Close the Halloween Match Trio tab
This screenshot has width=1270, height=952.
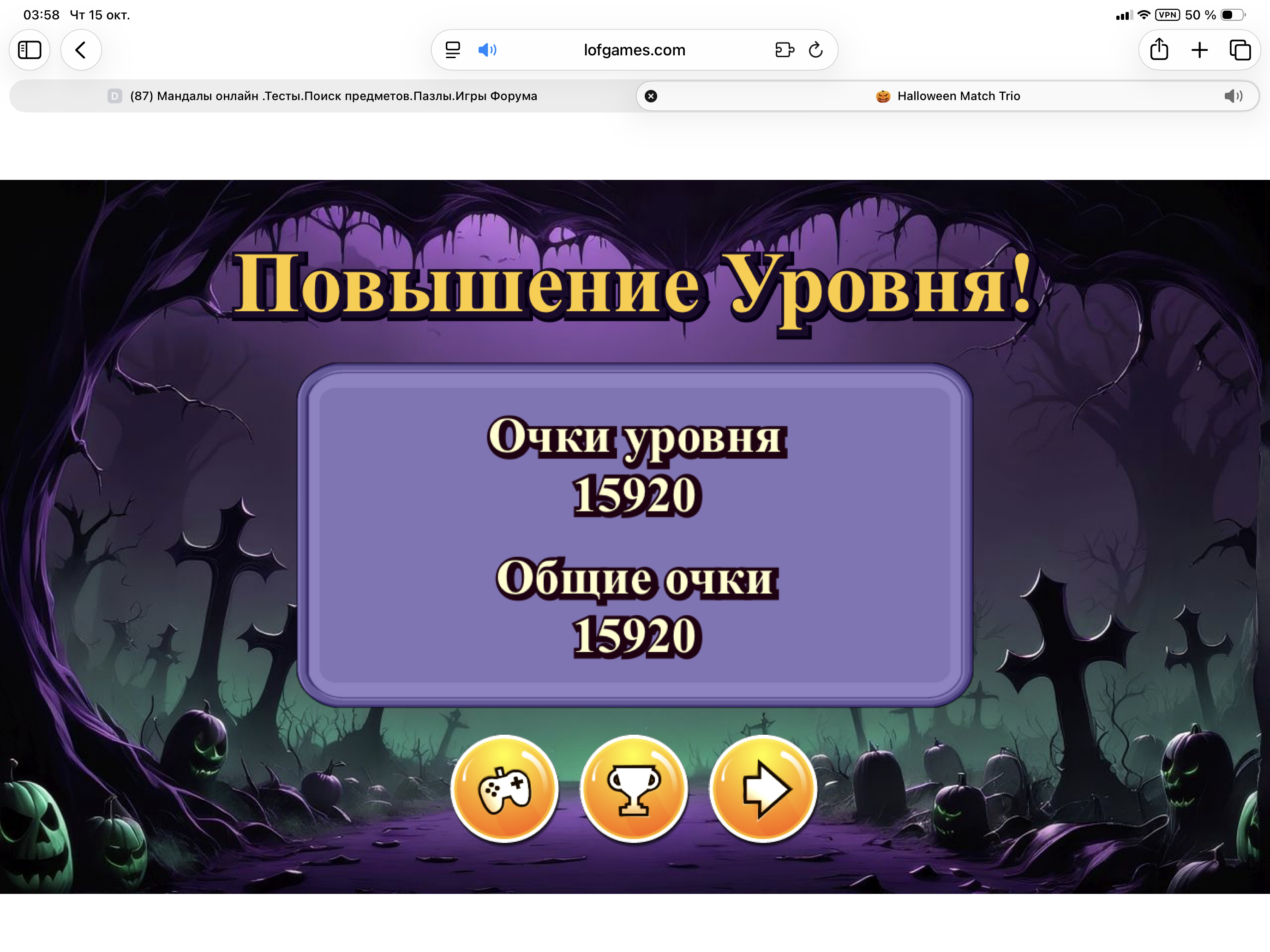pyautogui.click(x=651, y=96)
